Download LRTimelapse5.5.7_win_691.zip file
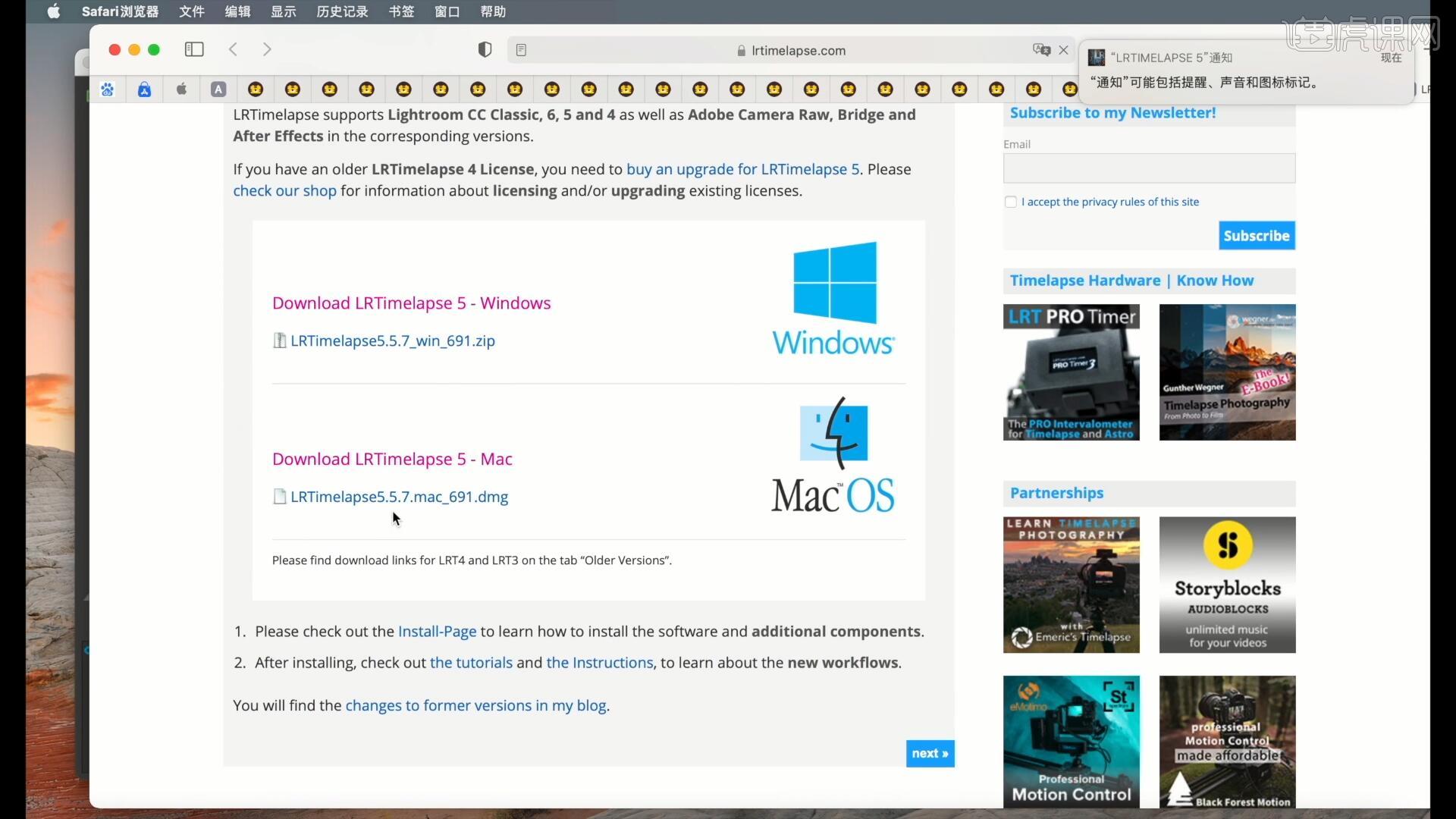Viewport: 1456px width, 819px height. coord(392,340)
